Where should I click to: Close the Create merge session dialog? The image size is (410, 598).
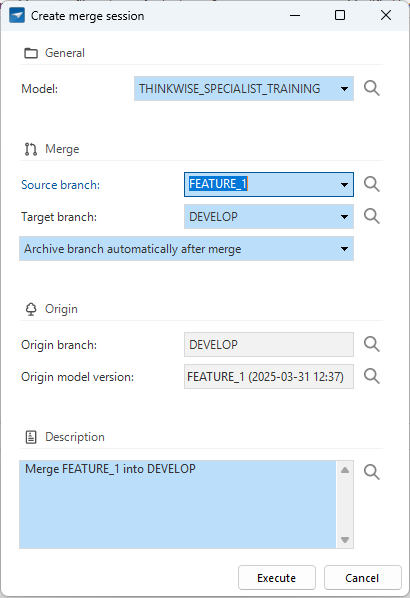[x=386, y=15]
